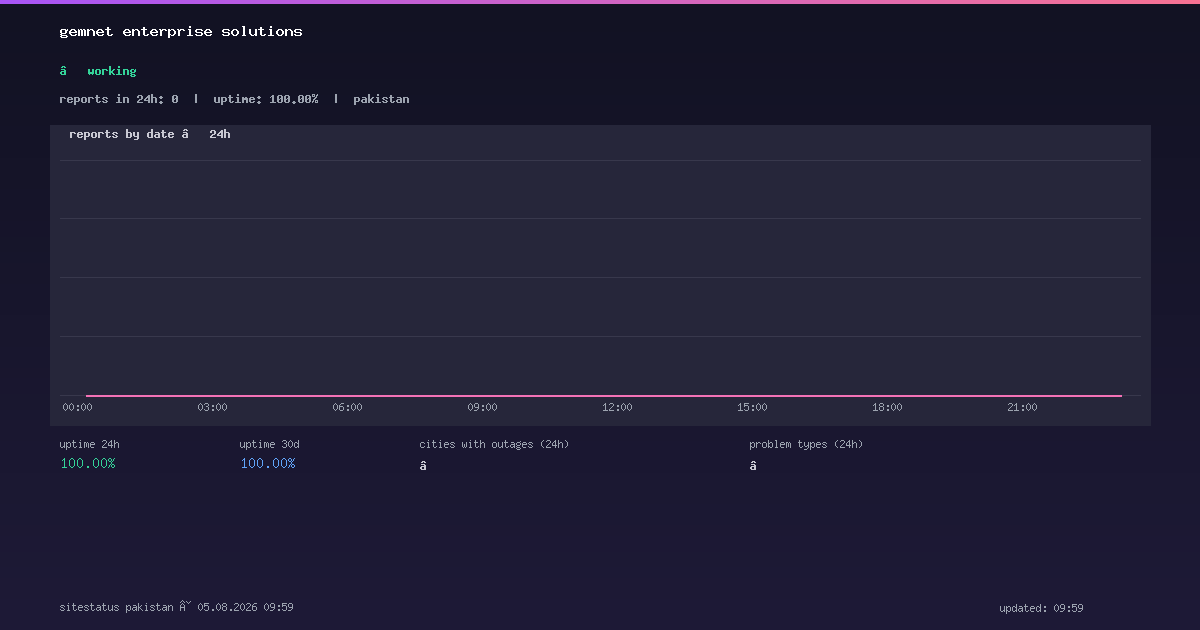
Task: Click the 03:00 time axis label
Action: pyautogui.click(x=212, y=407)
